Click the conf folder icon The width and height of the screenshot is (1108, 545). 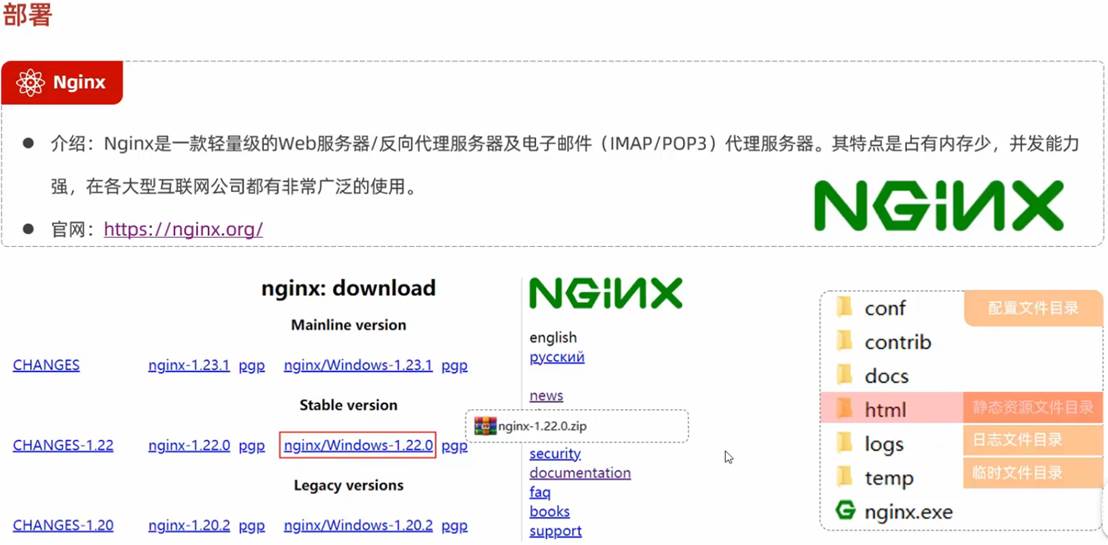[x=844, y=307]
